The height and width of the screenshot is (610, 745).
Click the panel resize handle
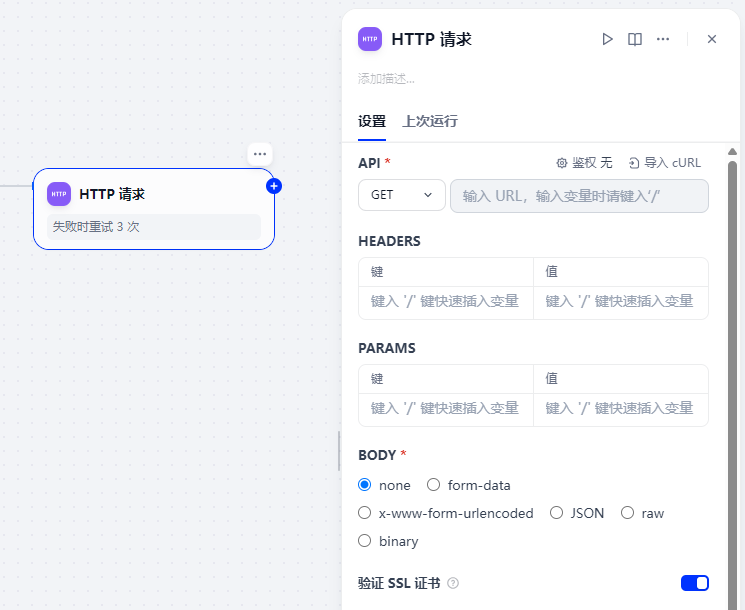pos(339,451)
